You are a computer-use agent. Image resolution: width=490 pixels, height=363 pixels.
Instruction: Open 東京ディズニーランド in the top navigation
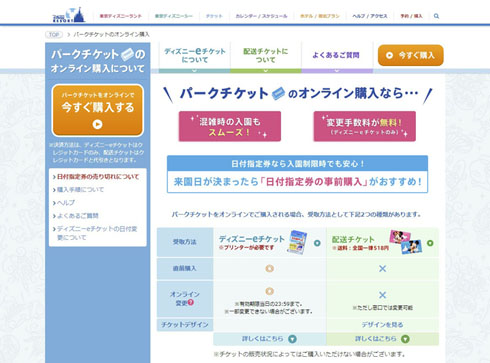pyautogui.click(x=120, y=16)
